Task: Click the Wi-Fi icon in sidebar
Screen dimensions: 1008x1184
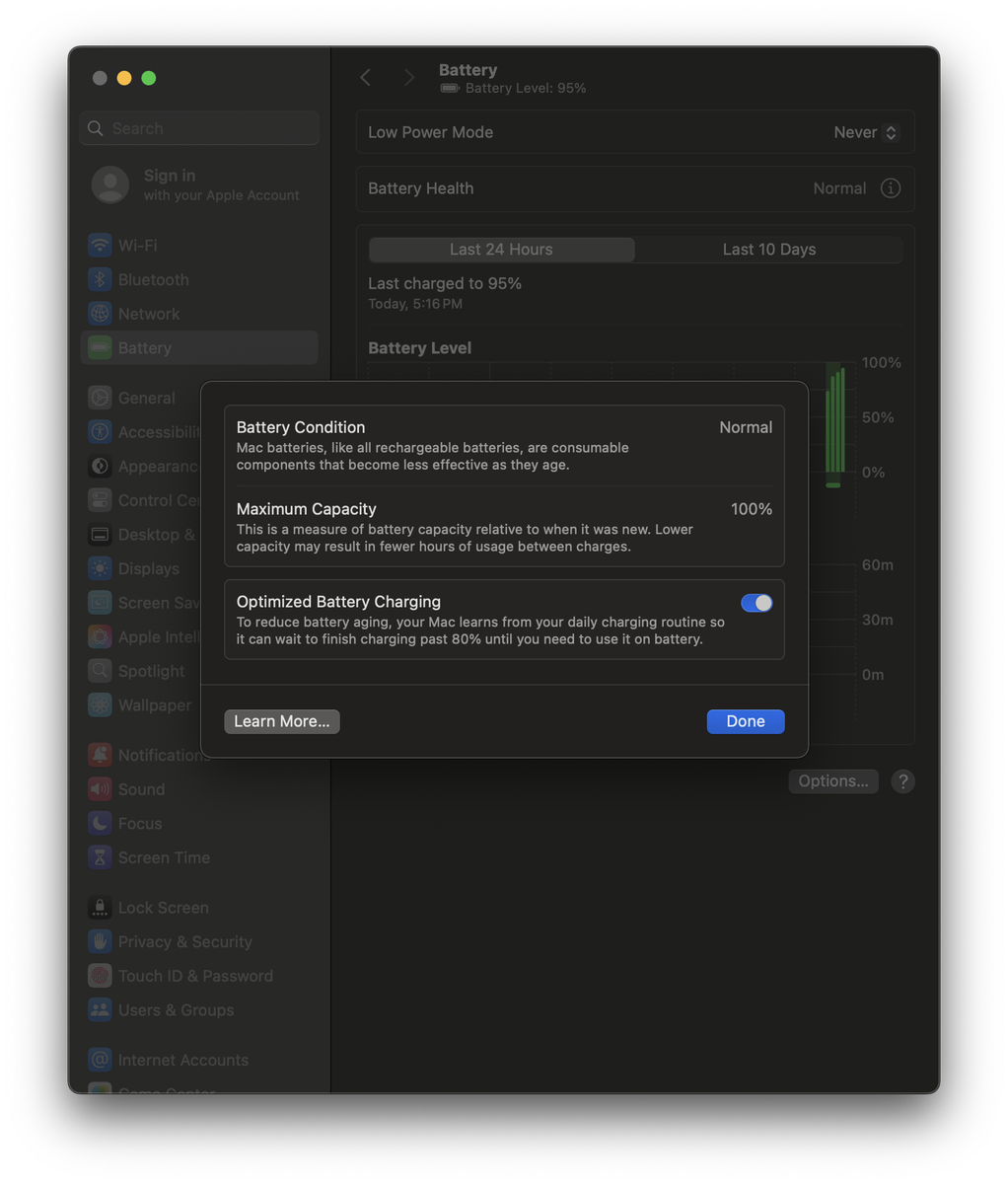Action: (100, 246)
